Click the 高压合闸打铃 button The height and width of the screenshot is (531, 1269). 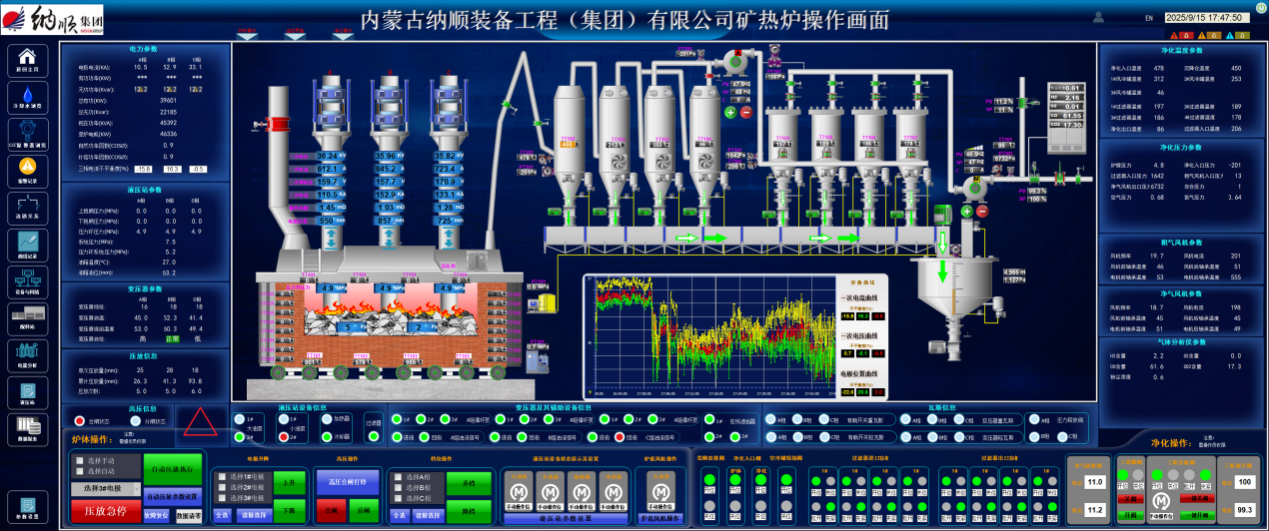[347, 481]
